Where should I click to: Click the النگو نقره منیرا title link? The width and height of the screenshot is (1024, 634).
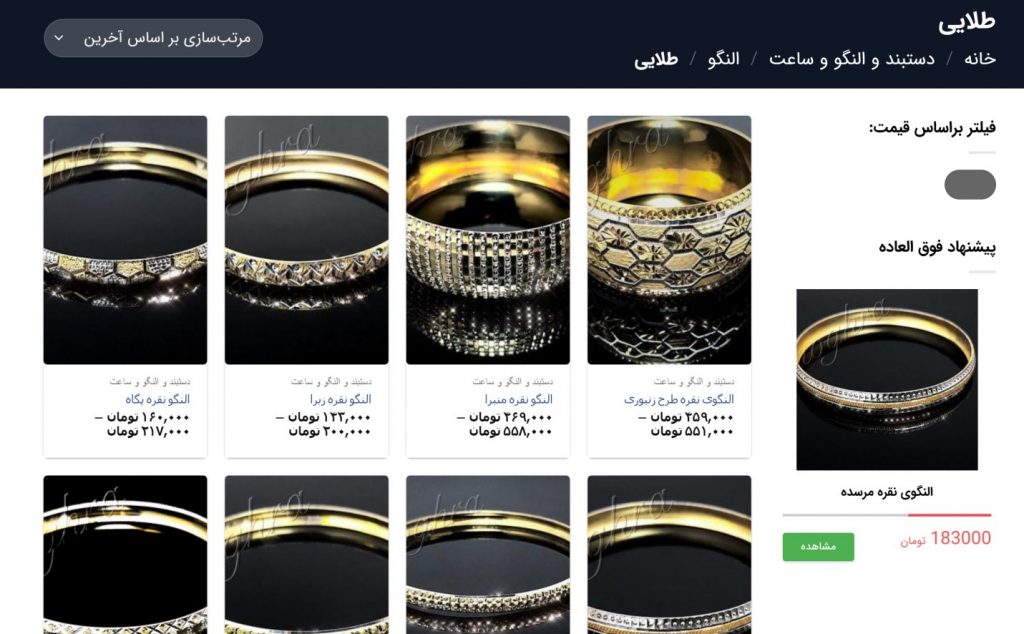[519, 399]
